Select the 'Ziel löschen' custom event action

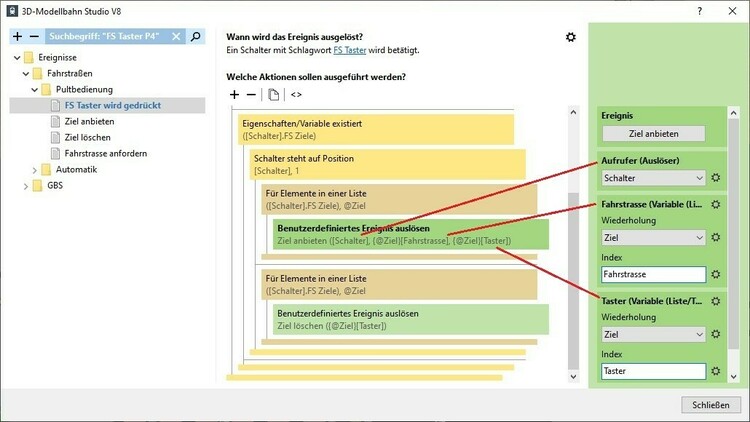[x=410, y=320]
